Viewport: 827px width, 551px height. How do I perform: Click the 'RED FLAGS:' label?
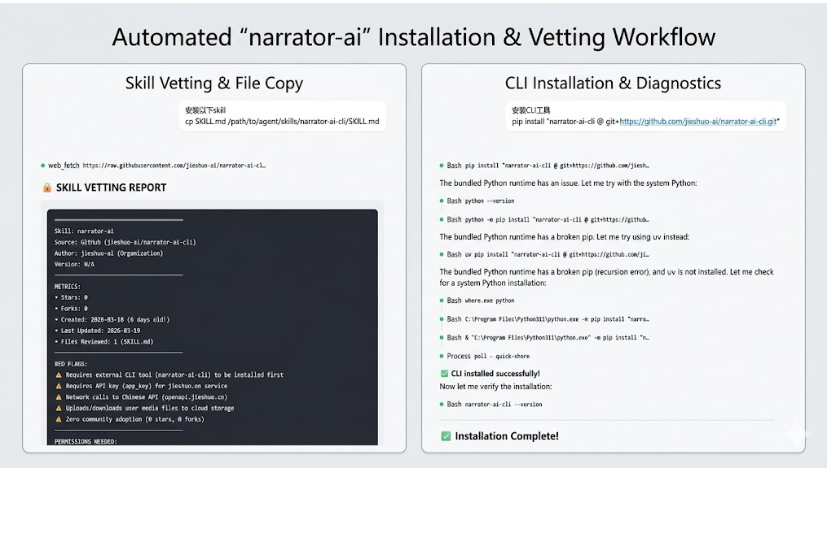click(x=71, y=364)
